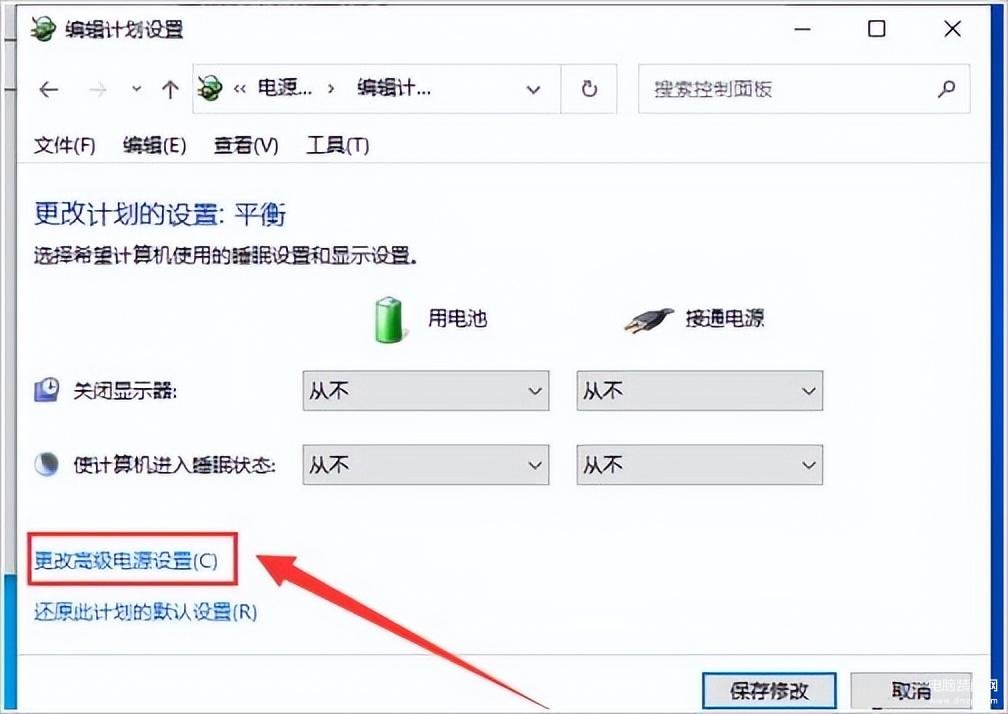Image resolution: width=1008 pixels, height=714 pixels.
Task: Expand the address bar history dropdown
Action: point(533,89)
